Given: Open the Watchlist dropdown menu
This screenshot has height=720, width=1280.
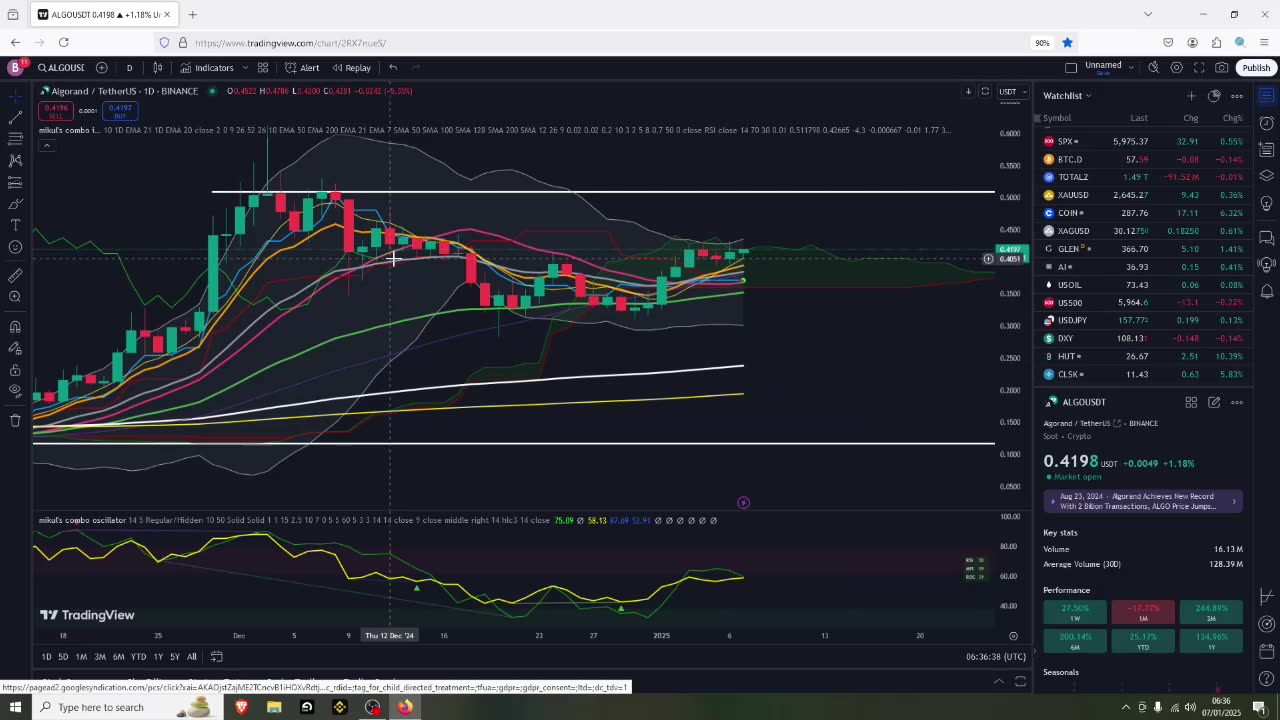Looking at the screenshot, I should point(1067,96).
